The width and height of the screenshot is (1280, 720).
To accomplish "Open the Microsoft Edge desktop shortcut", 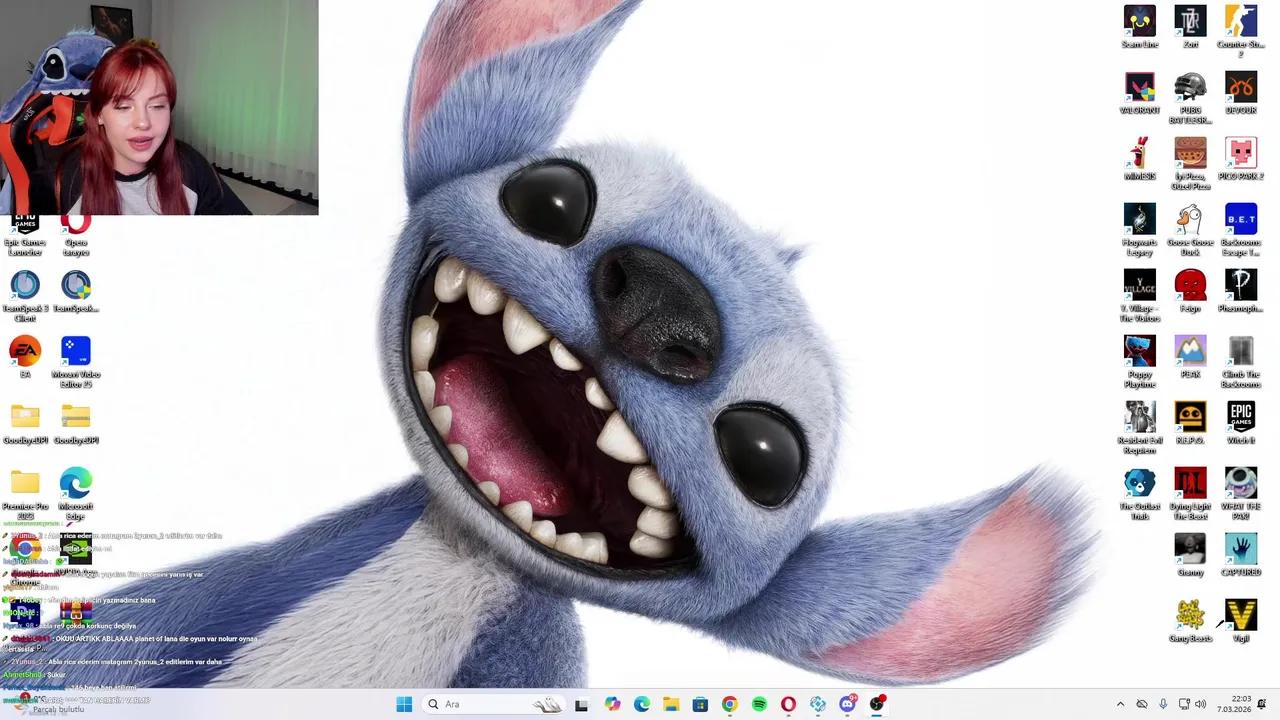I will (76, 493).
